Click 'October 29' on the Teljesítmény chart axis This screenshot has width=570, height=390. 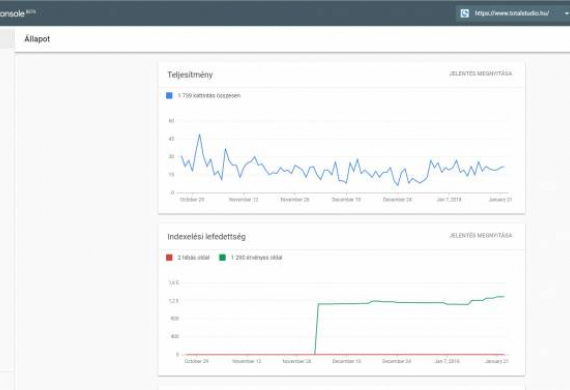(x=192, y=200)
